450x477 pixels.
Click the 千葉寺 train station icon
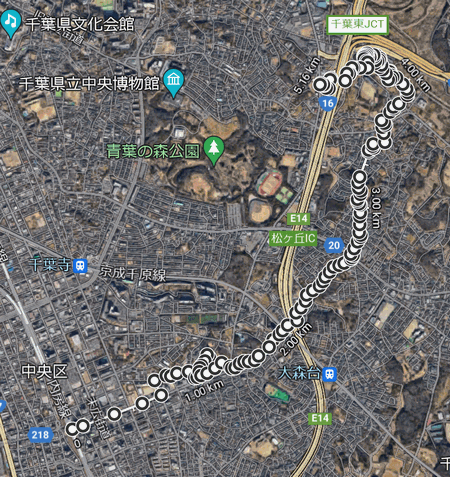click(80, 266)
